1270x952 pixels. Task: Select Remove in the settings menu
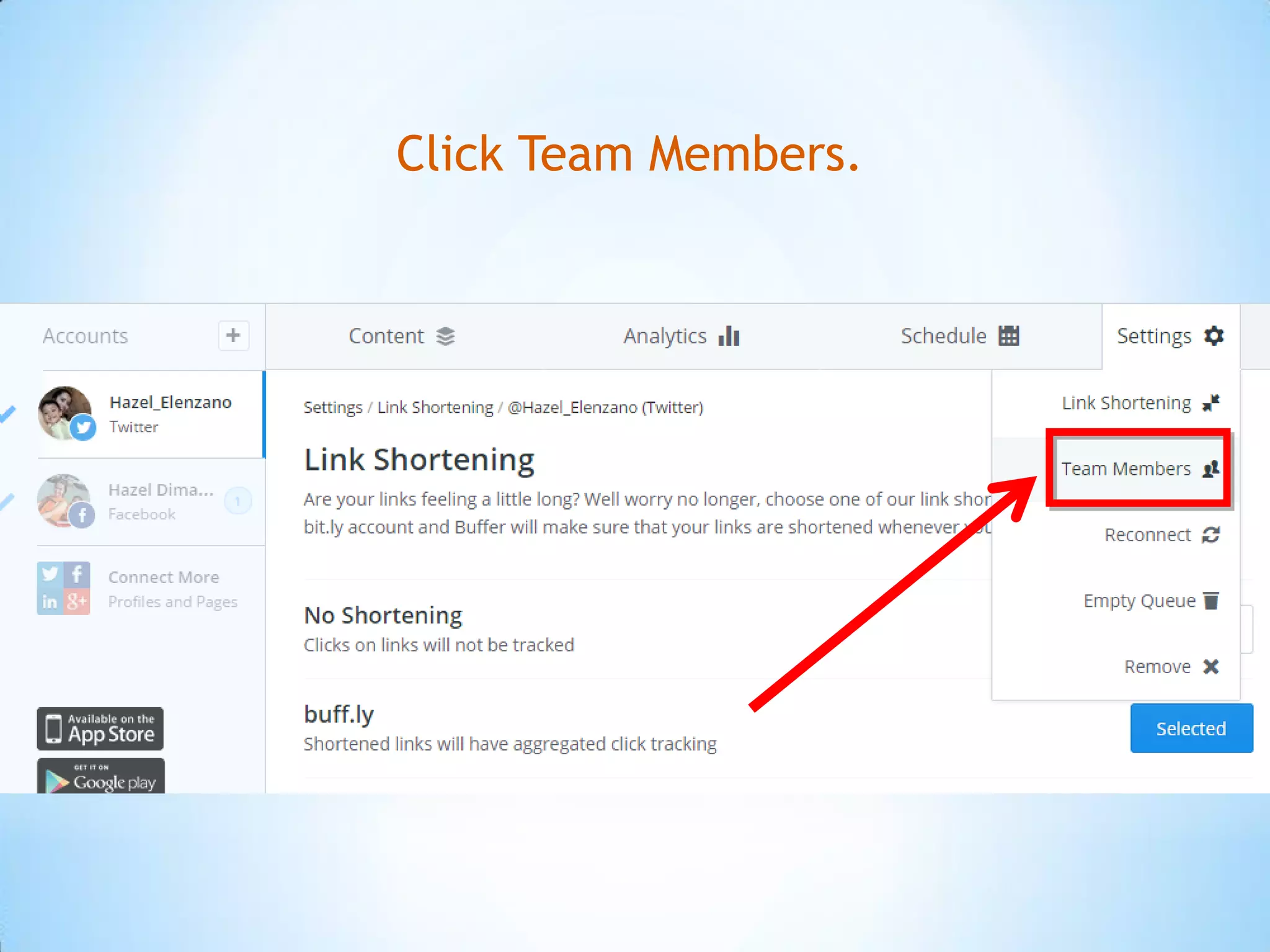(x=1116, y=667)
